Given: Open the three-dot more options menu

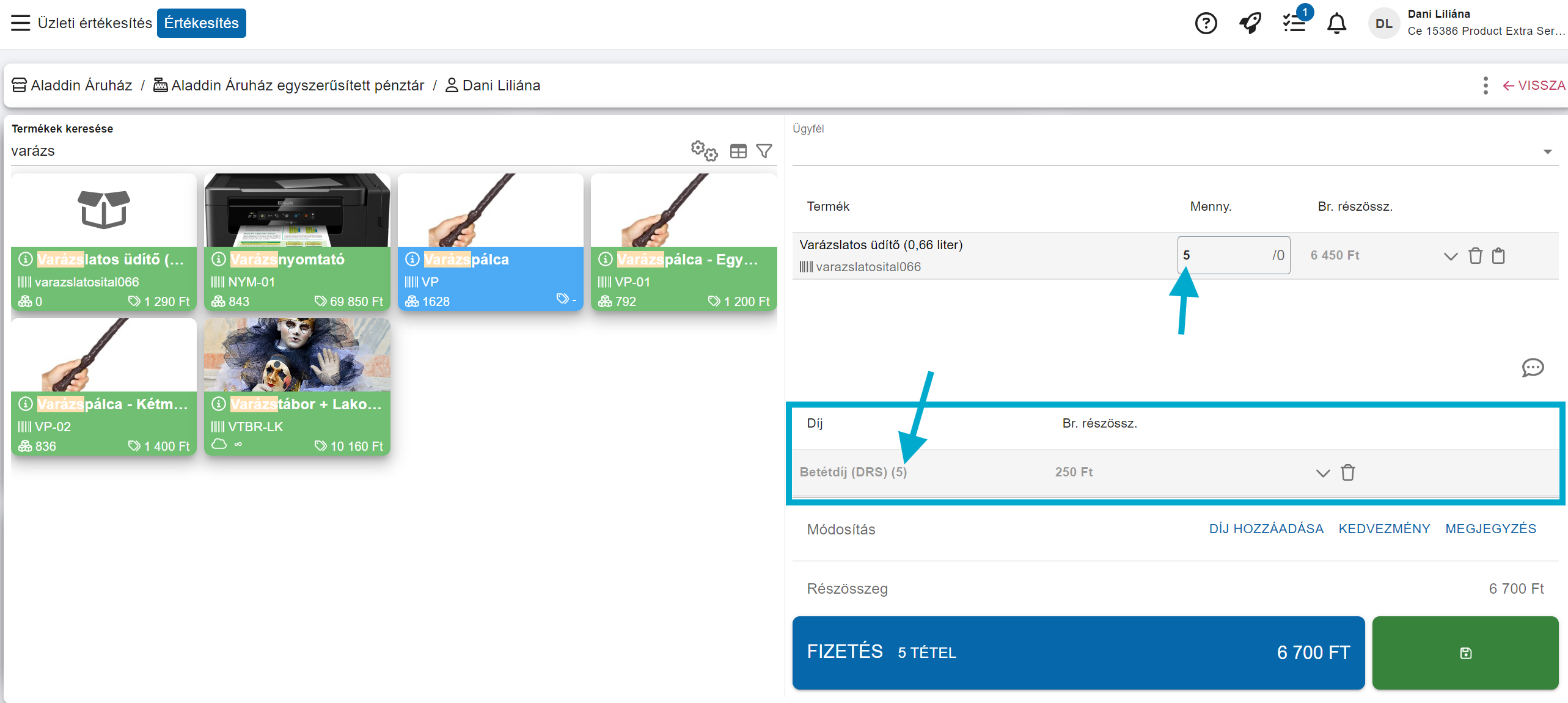Looking at the screenshot, I should coord(1486,86).
